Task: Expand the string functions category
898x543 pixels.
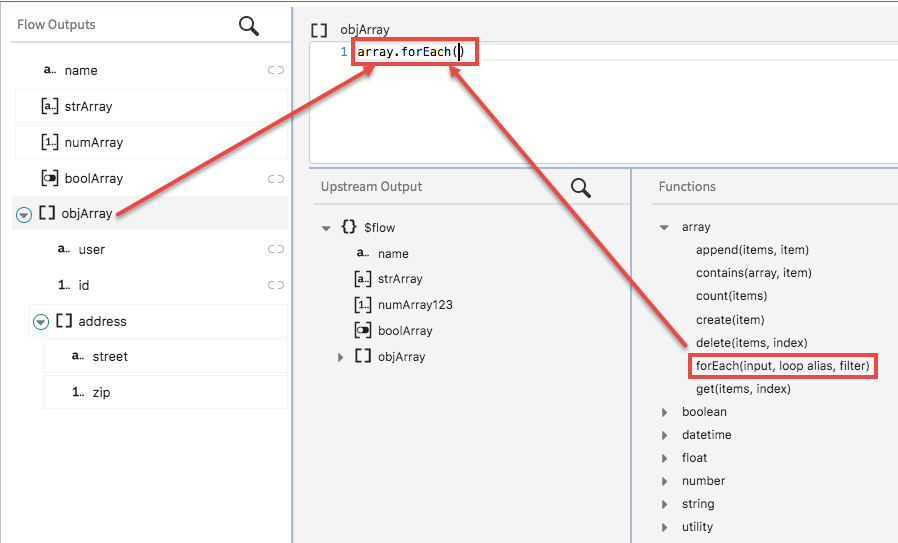Action: point(664,504)
